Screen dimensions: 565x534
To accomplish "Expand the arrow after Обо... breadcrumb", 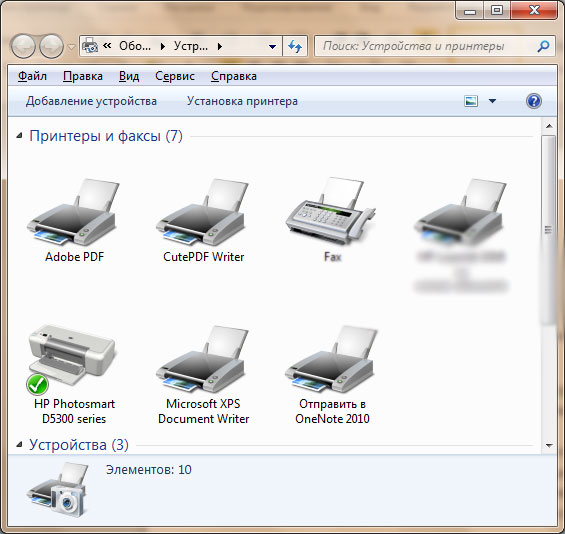I will pyautogui.click(x=163, y=46).
